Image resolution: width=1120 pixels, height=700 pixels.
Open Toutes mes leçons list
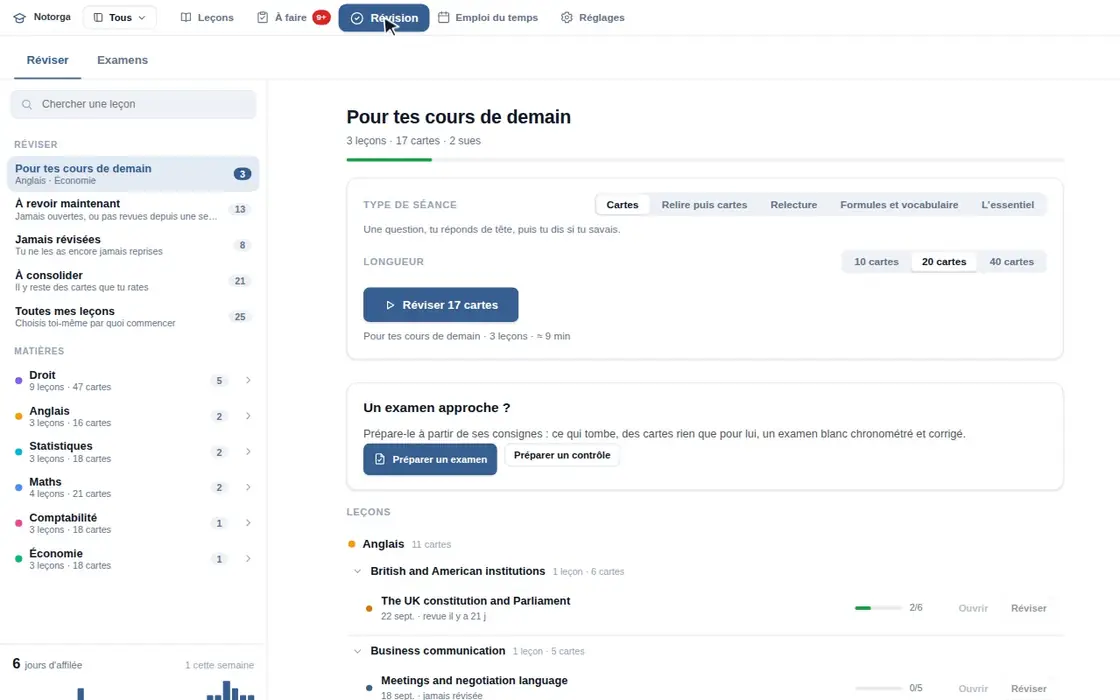pyautogui.click(x=133, y=316)
